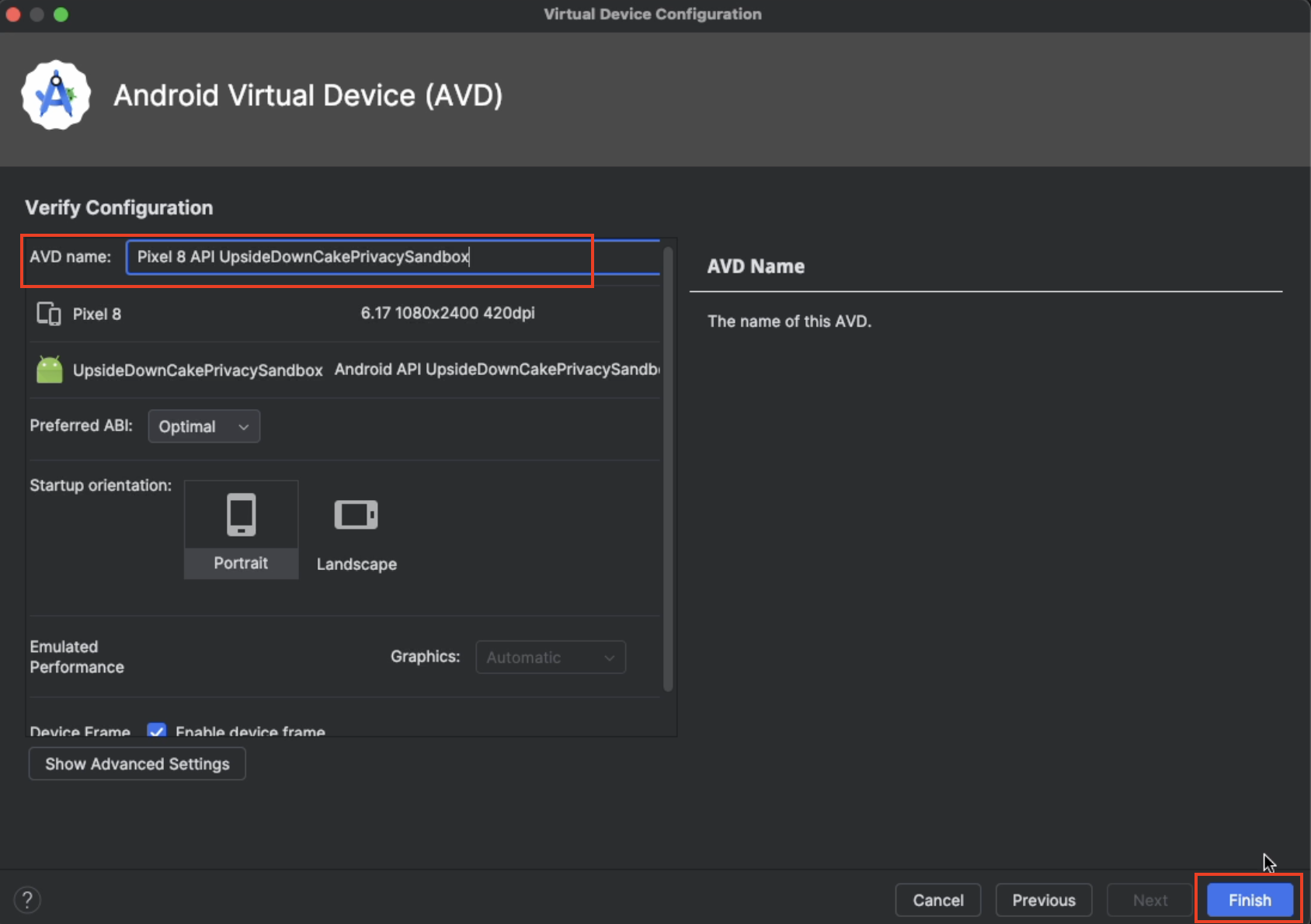Screen dimensions: 1311x924
Task: Toggle the Enable device frame checkbox
Action: click(157, 731)
